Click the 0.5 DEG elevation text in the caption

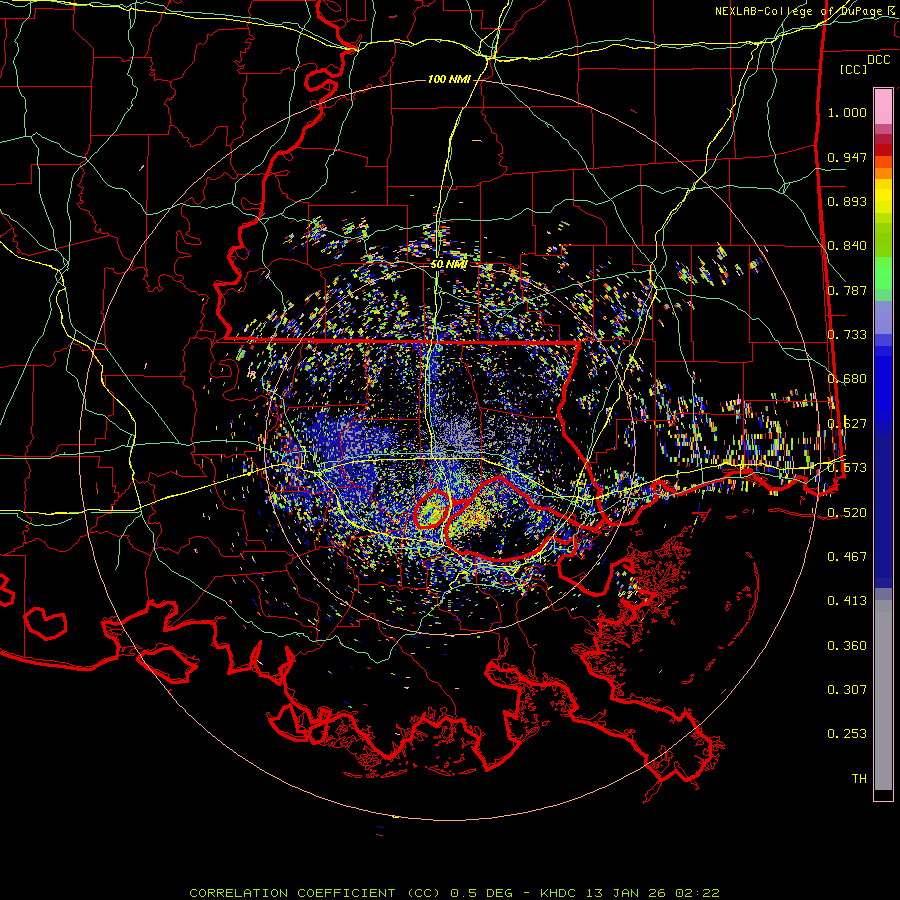tap(480, 893)
